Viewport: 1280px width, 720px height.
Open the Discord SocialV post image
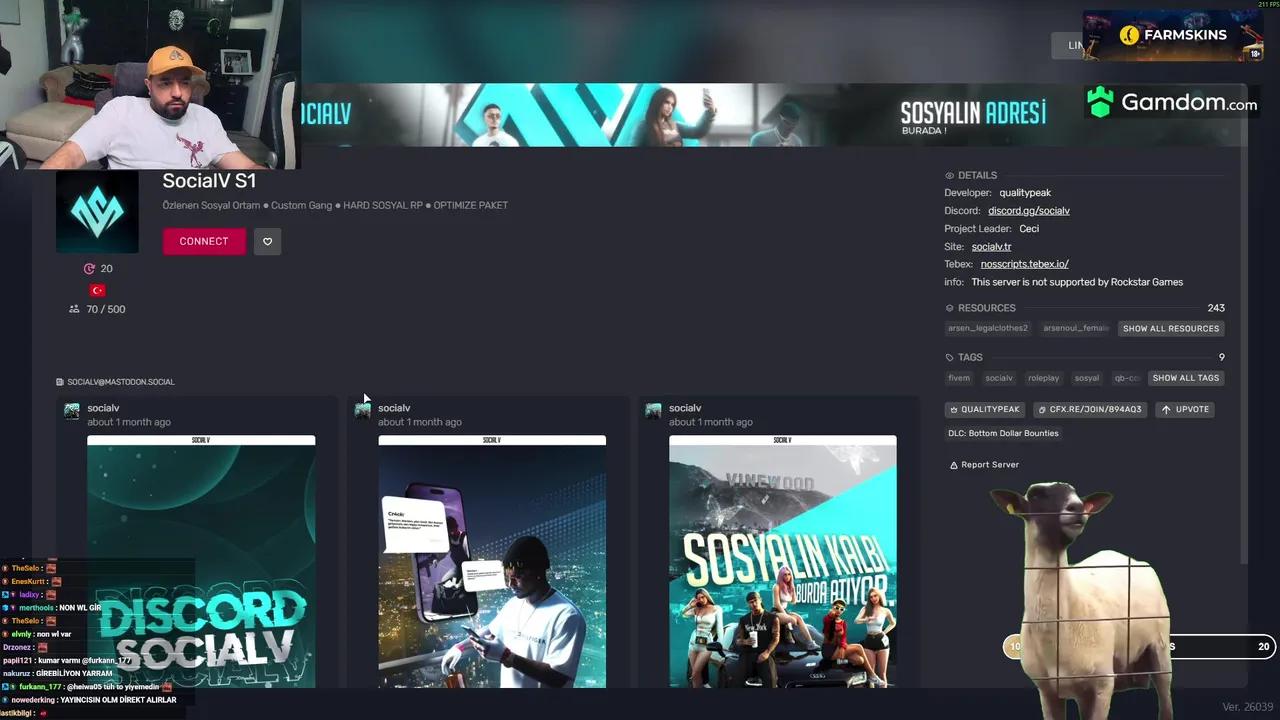tap(201, 562)
